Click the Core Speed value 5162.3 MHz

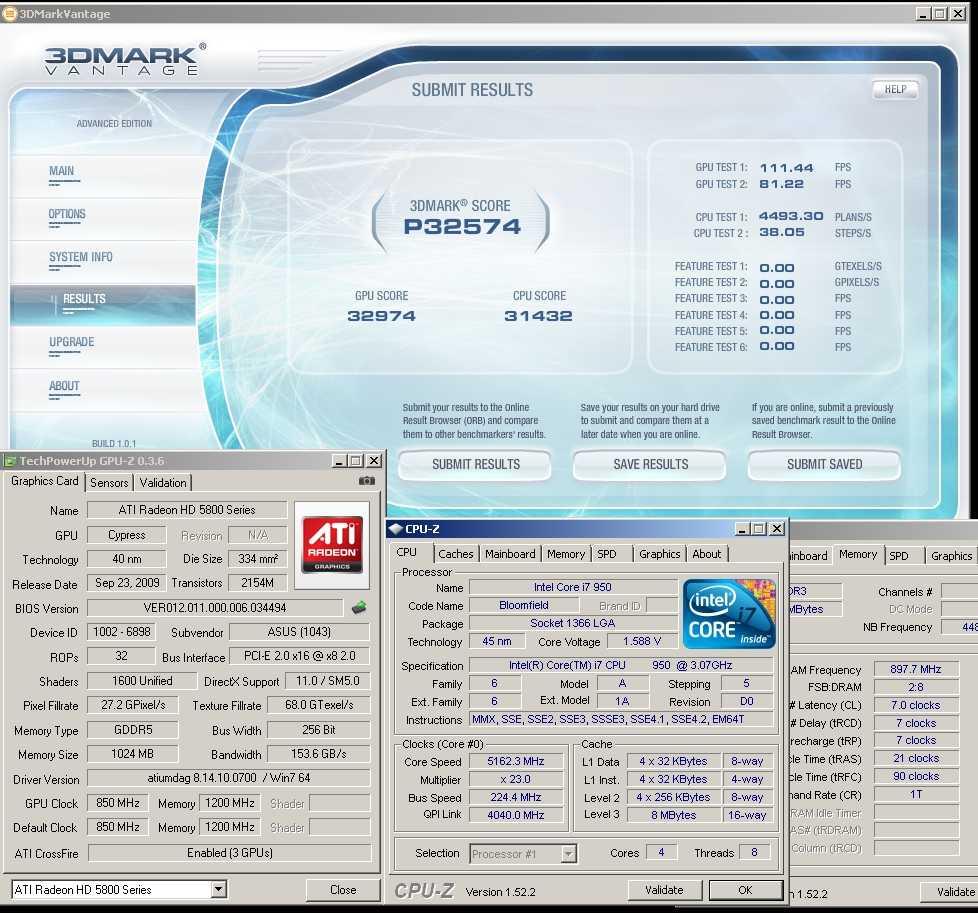point(516,761)
